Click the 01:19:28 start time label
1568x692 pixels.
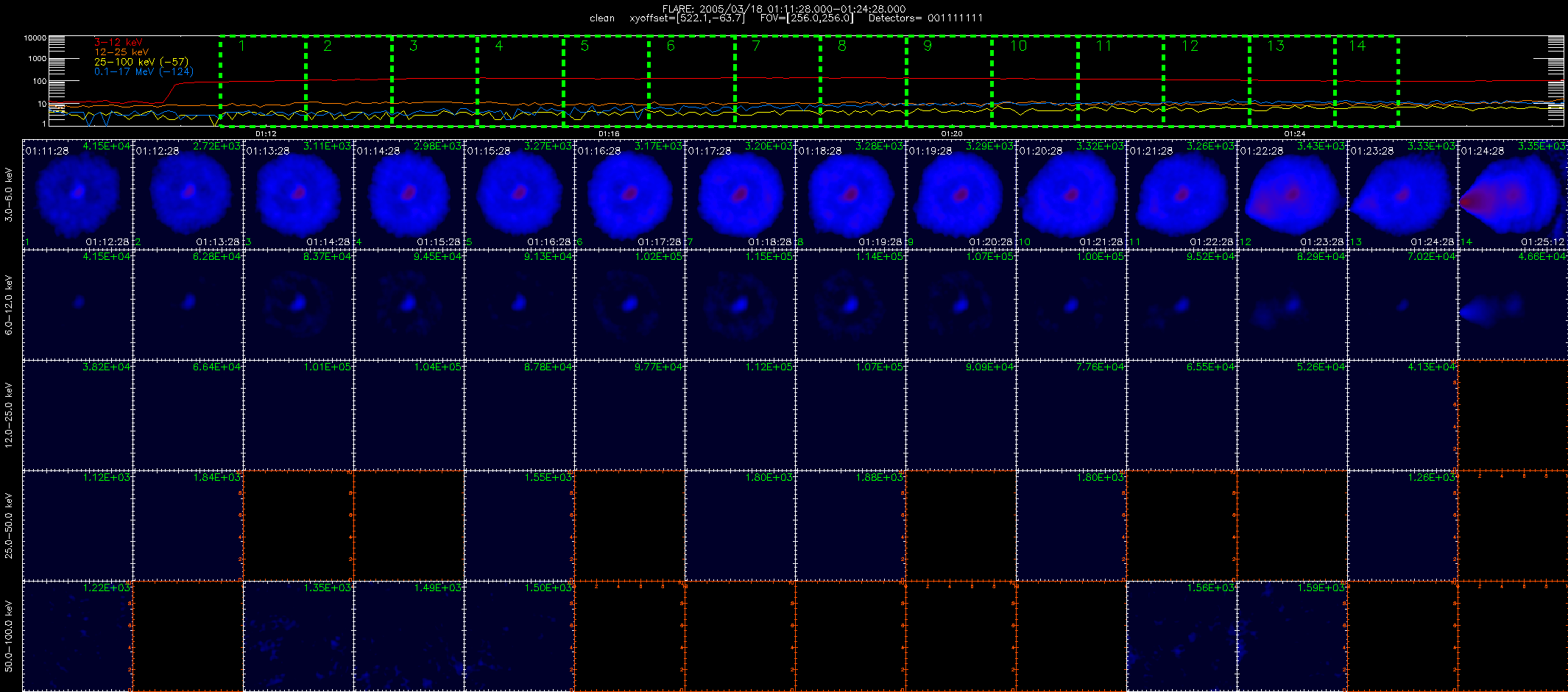930,151
